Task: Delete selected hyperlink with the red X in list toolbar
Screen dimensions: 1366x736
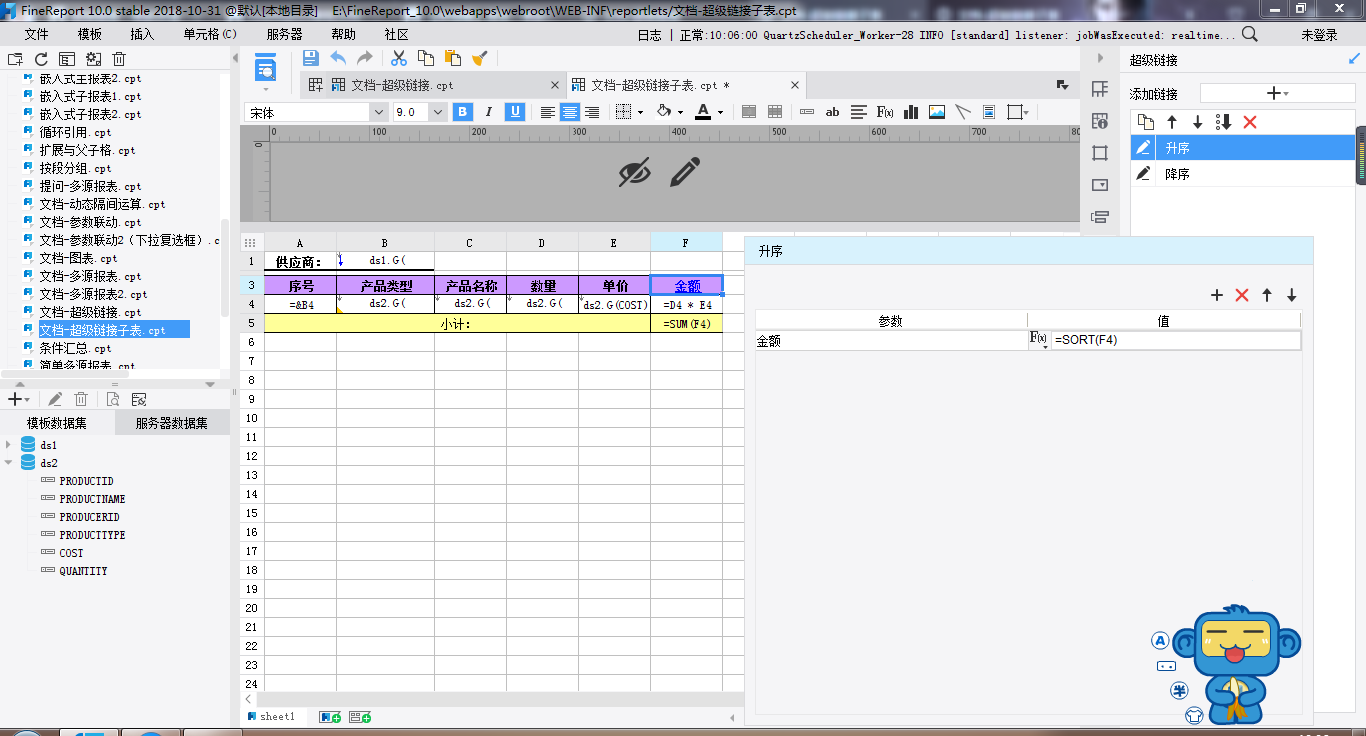Action: [x=1249, y=122]
